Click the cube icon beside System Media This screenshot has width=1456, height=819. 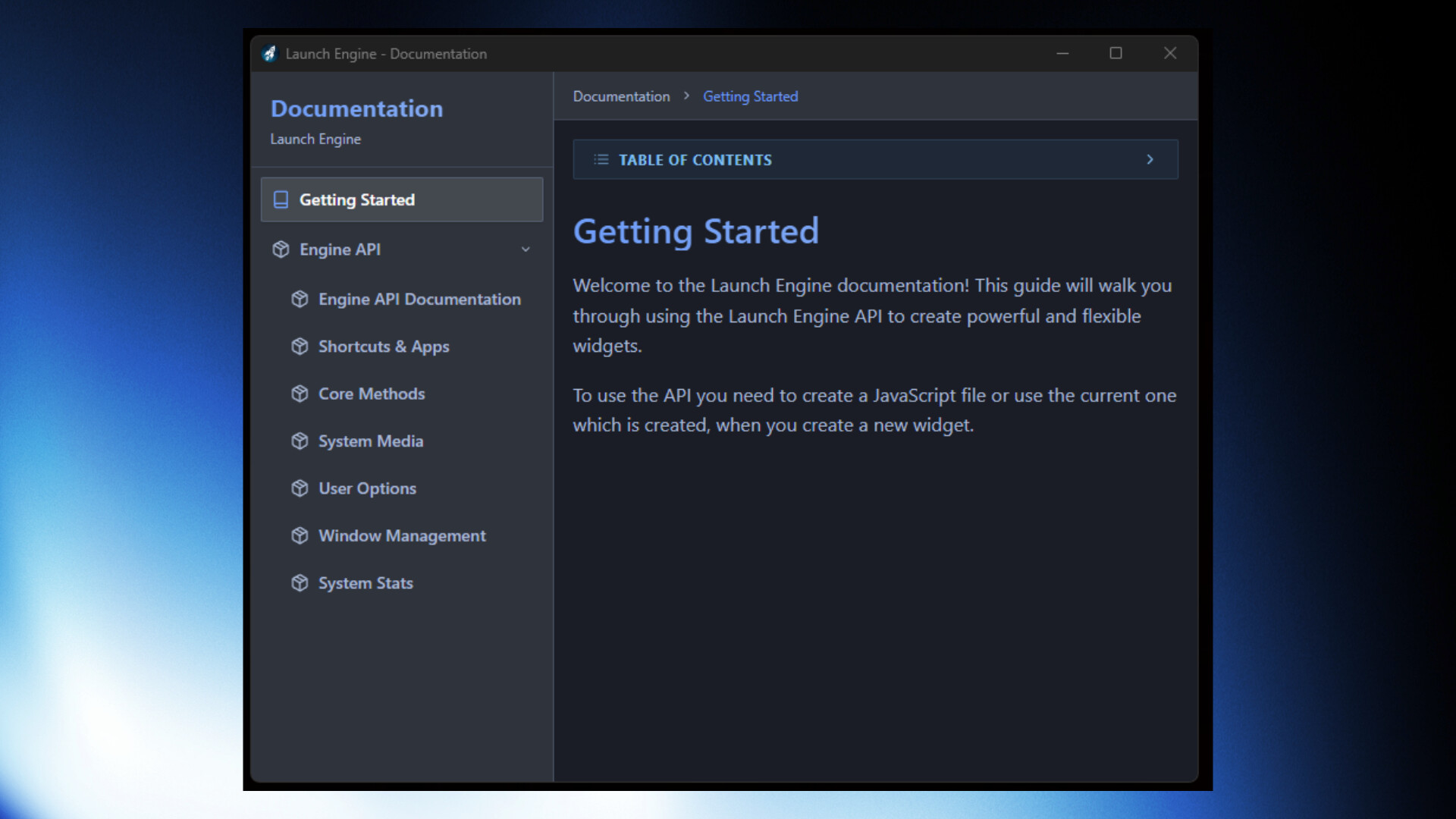(x=300, y=441)
